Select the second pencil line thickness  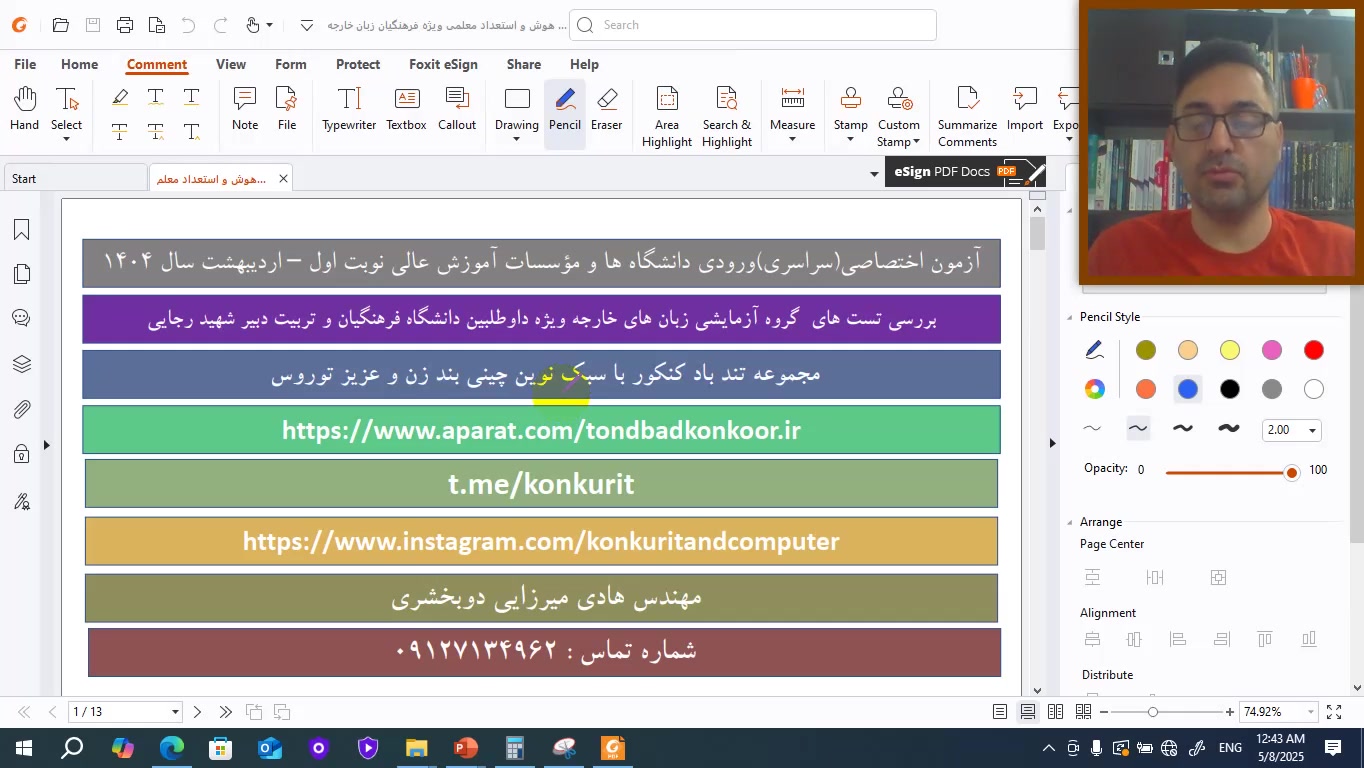(x=1138, y=429)
